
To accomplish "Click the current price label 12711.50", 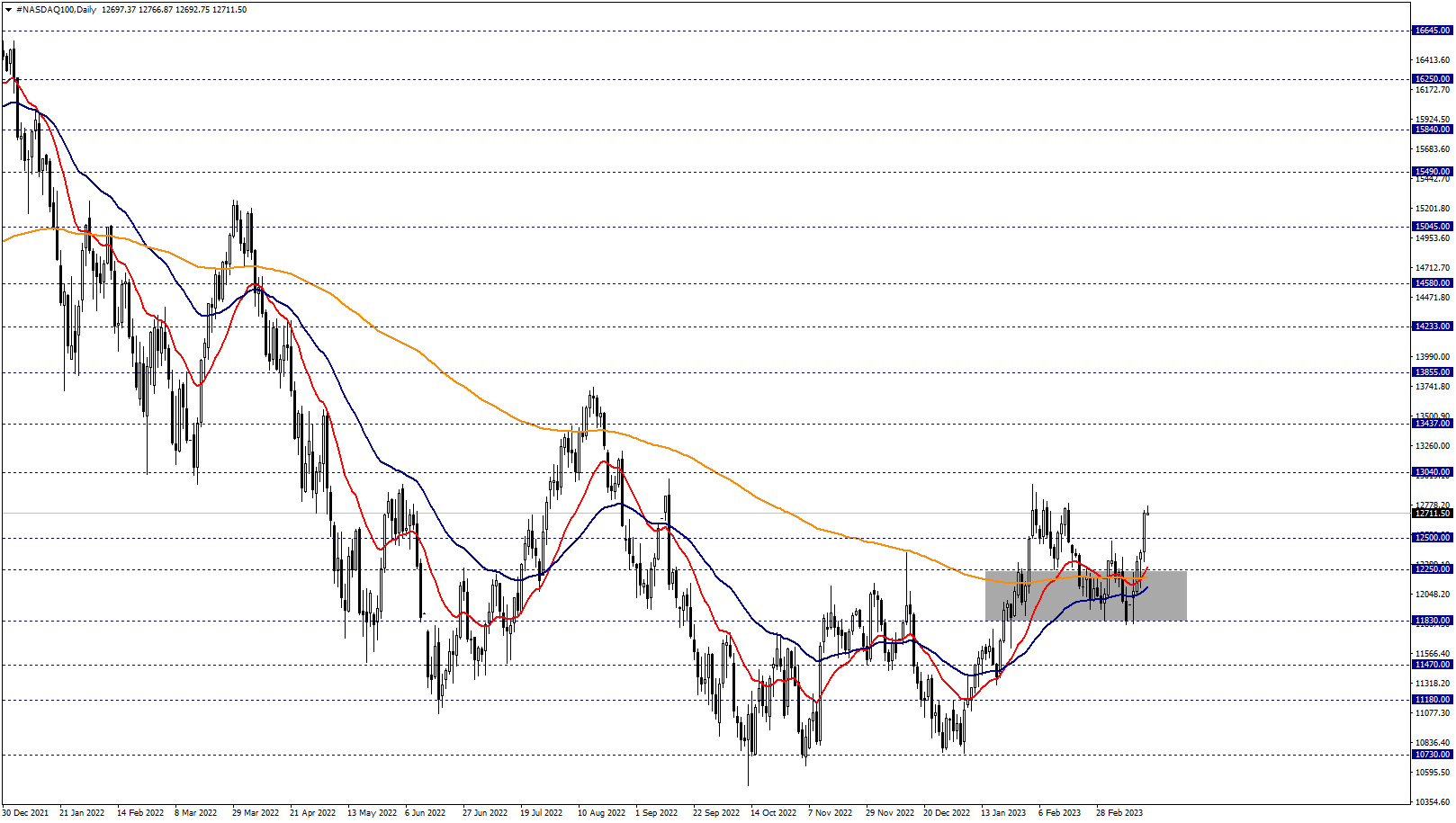I will (1432, 514).
